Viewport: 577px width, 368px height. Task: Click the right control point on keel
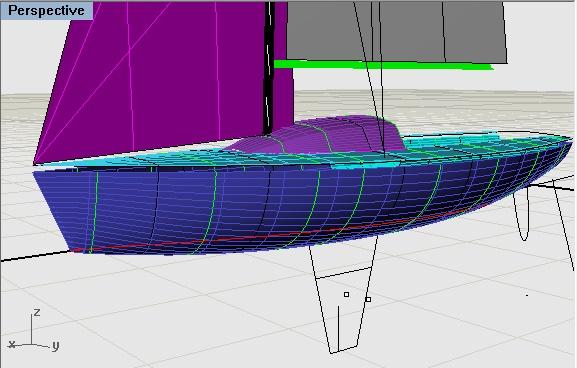(x=368, y=299)
